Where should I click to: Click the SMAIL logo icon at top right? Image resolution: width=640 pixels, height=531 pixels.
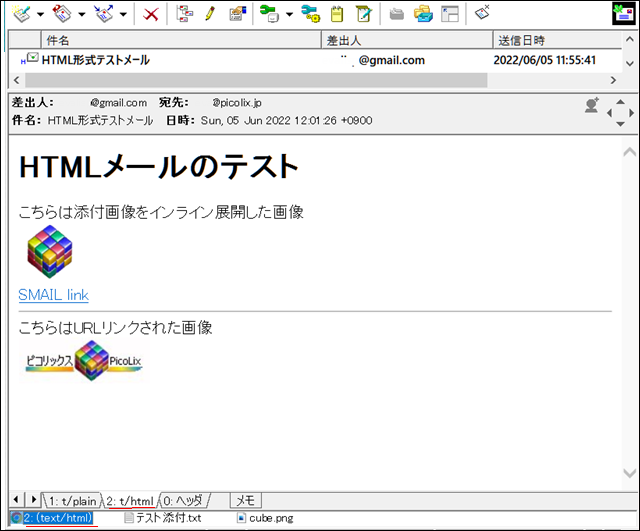(x=624, y=14)
